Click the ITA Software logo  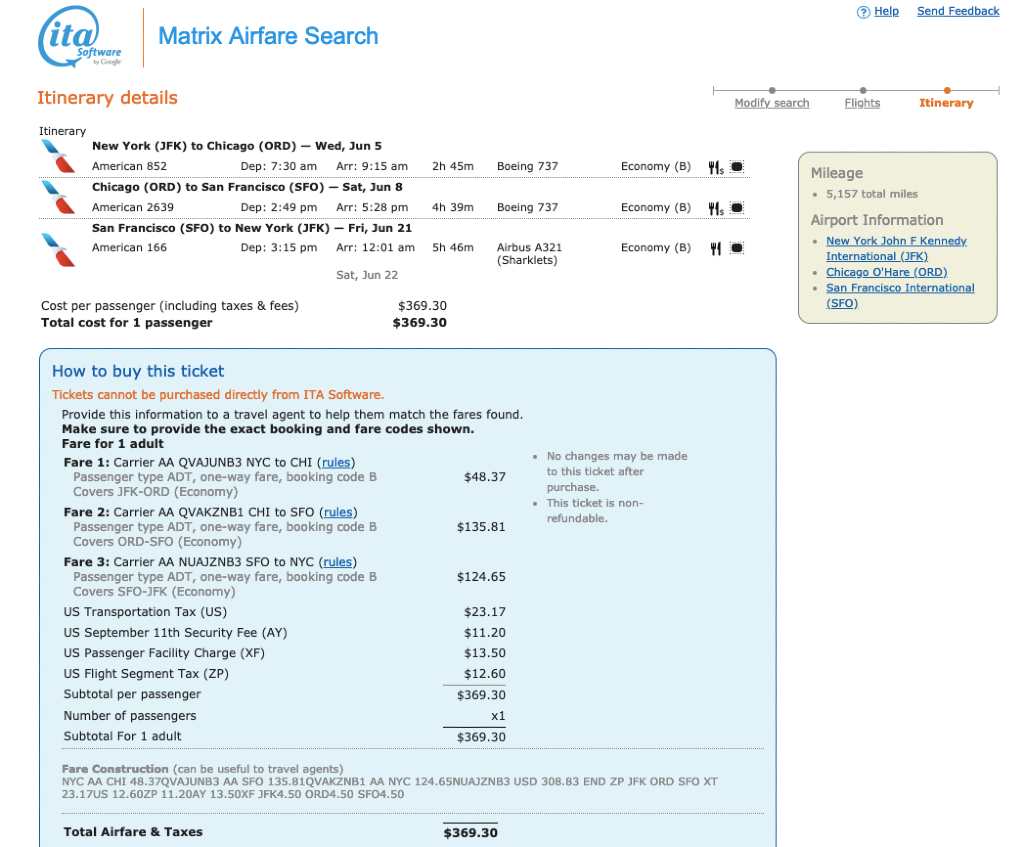(80, 37)
